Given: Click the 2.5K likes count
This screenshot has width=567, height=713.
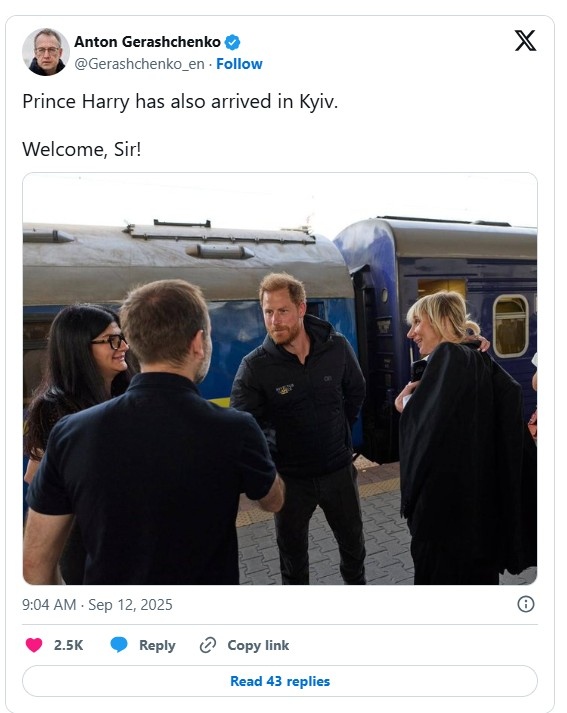Looking at the screenshot, I should coord(69,645).
